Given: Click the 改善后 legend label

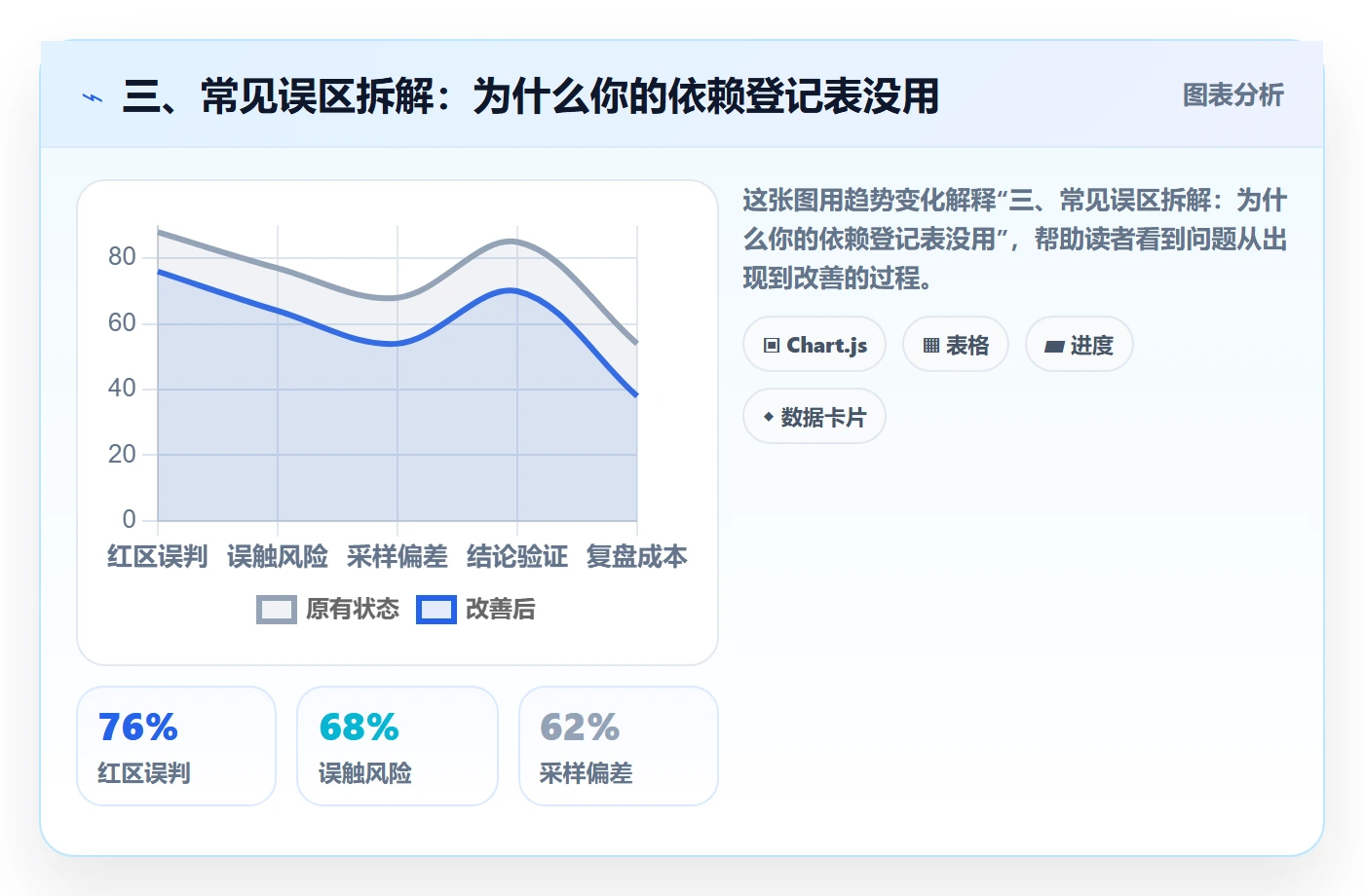Looking at the screenshot, I should pos(501,610).
